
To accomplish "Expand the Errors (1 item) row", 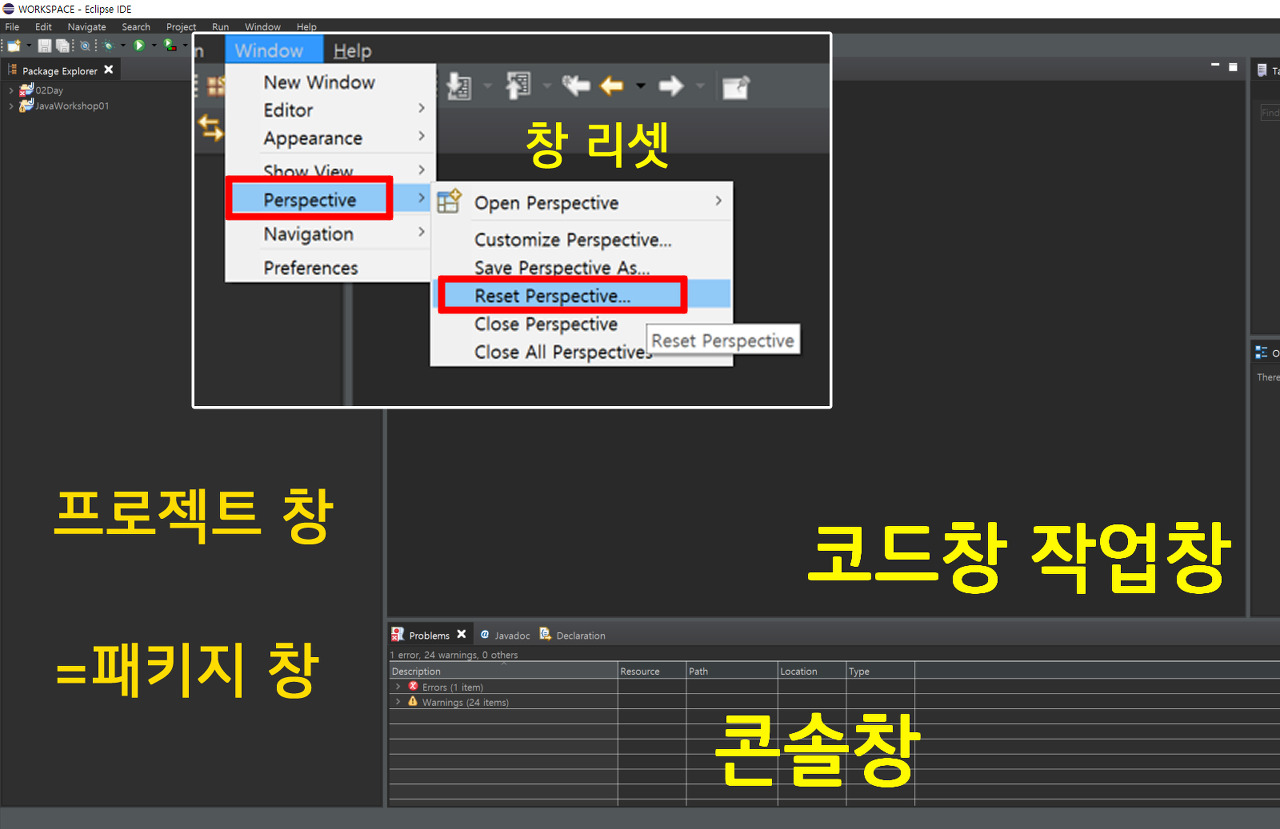I will point(397,687).
